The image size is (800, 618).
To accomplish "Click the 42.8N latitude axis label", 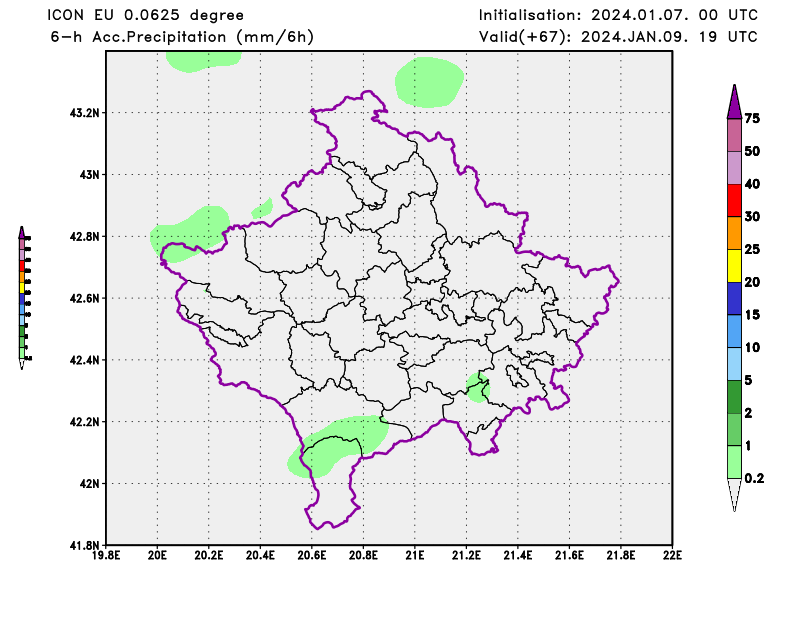I will pyautogui.click(x=84, y=237).
